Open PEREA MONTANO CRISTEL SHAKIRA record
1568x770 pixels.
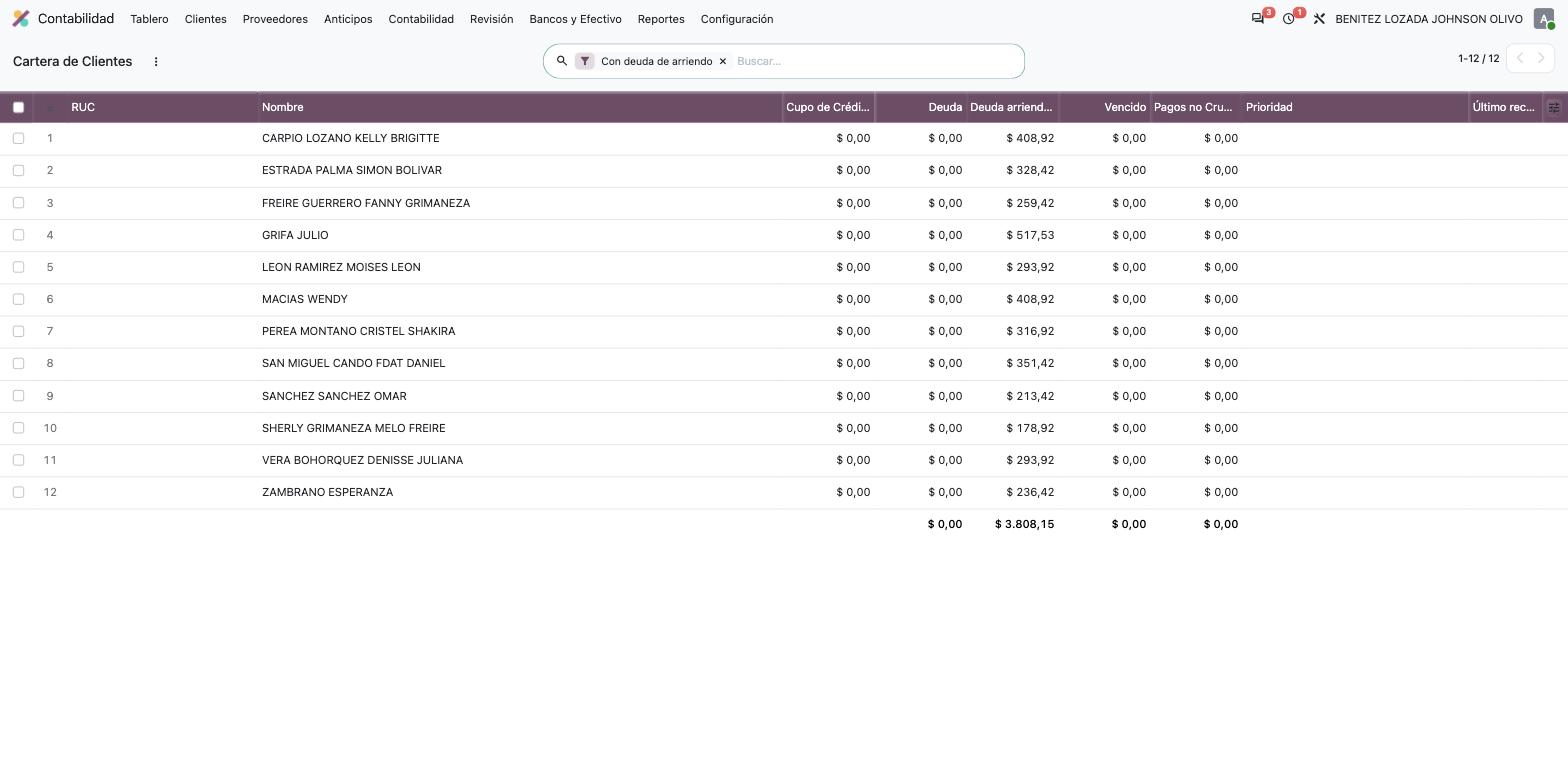click(358, 331)
